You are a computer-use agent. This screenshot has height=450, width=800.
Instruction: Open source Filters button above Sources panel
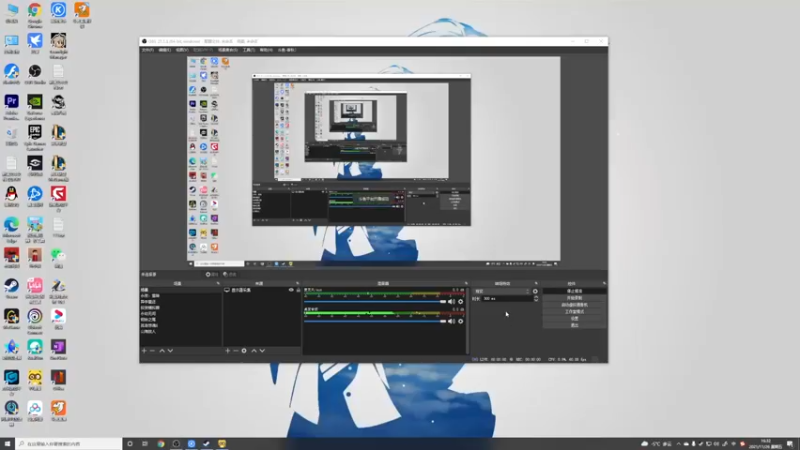click(x=230, y=274)
